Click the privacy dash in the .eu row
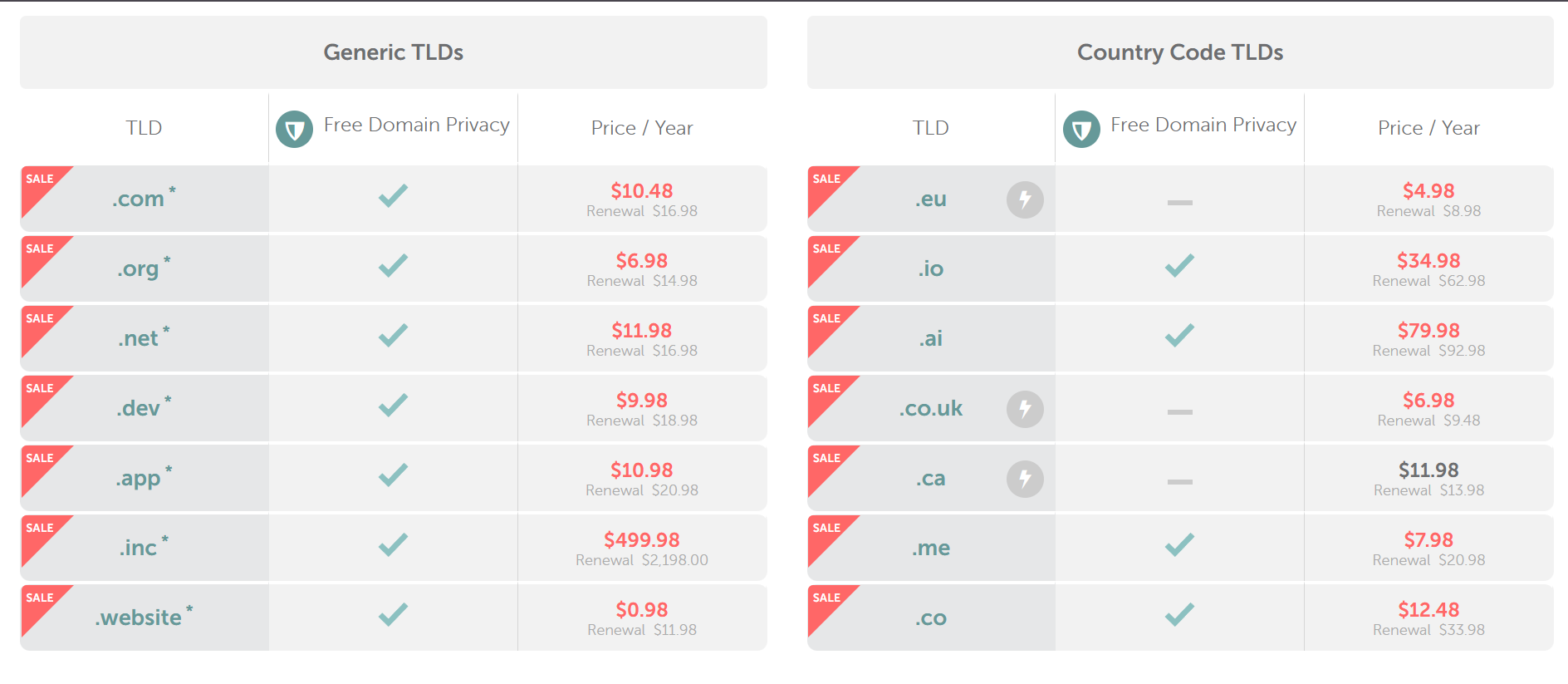 (1179, 202)
